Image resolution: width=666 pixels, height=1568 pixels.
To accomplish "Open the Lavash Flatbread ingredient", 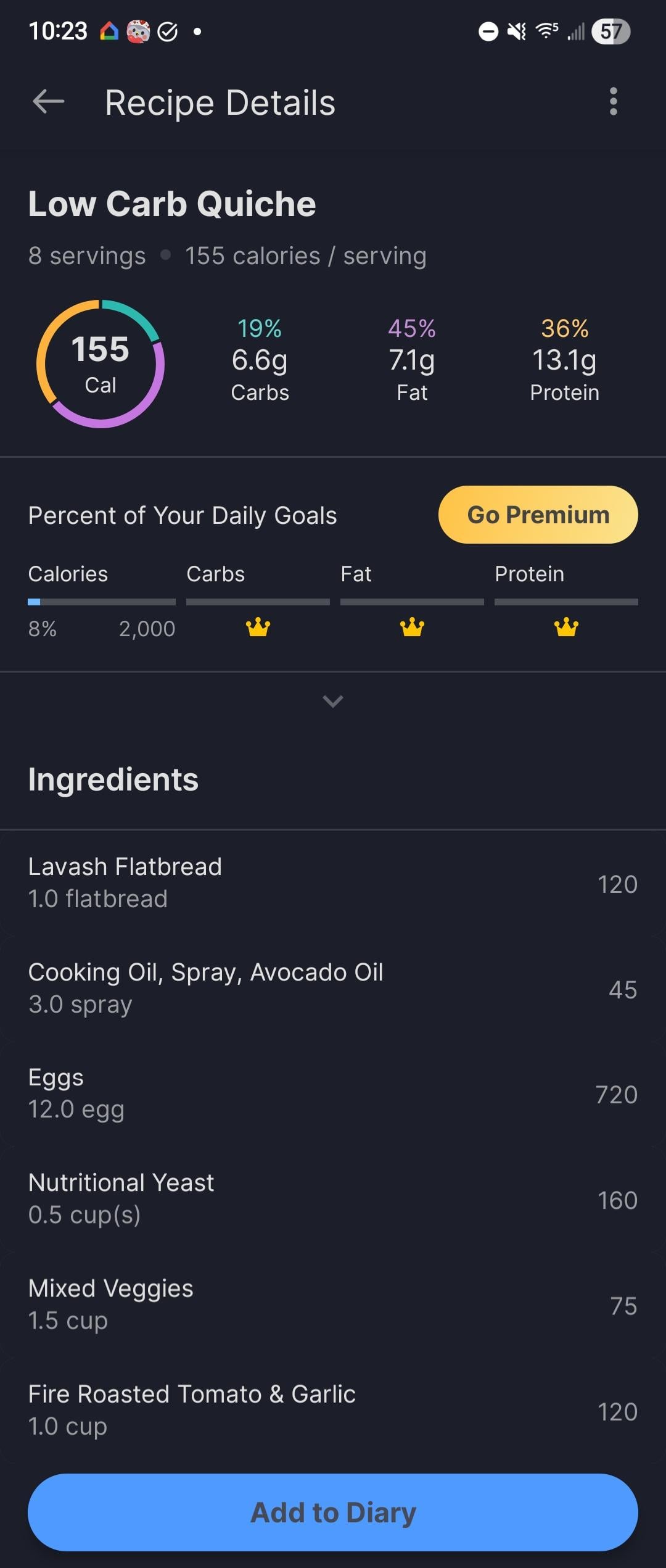I will click(x=333, y=883).
